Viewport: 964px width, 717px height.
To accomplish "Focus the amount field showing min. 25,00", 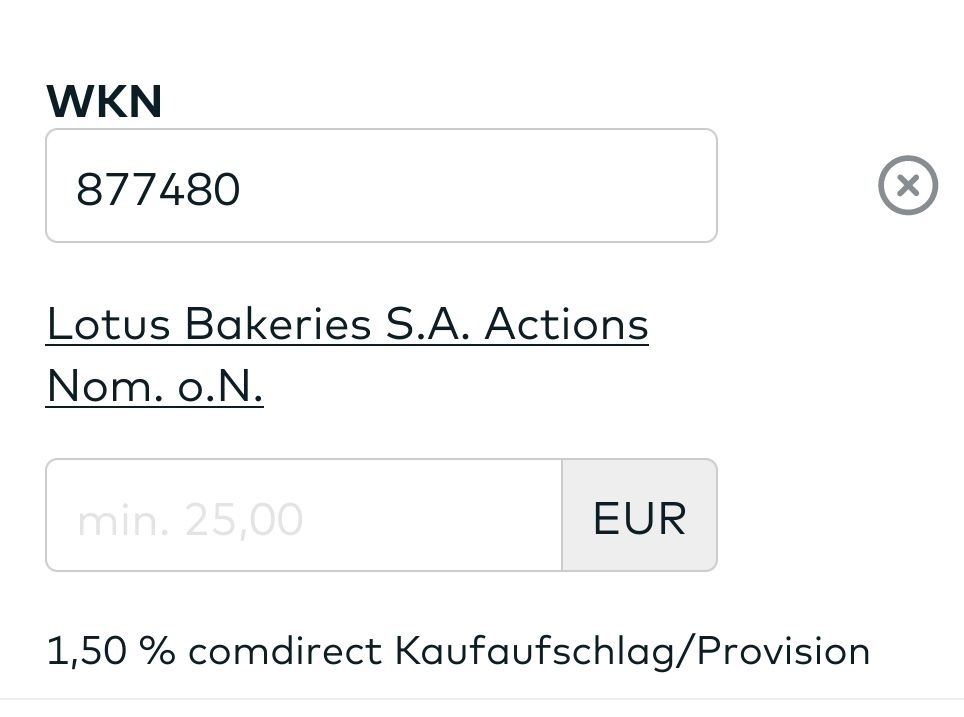I will [303, 516].
